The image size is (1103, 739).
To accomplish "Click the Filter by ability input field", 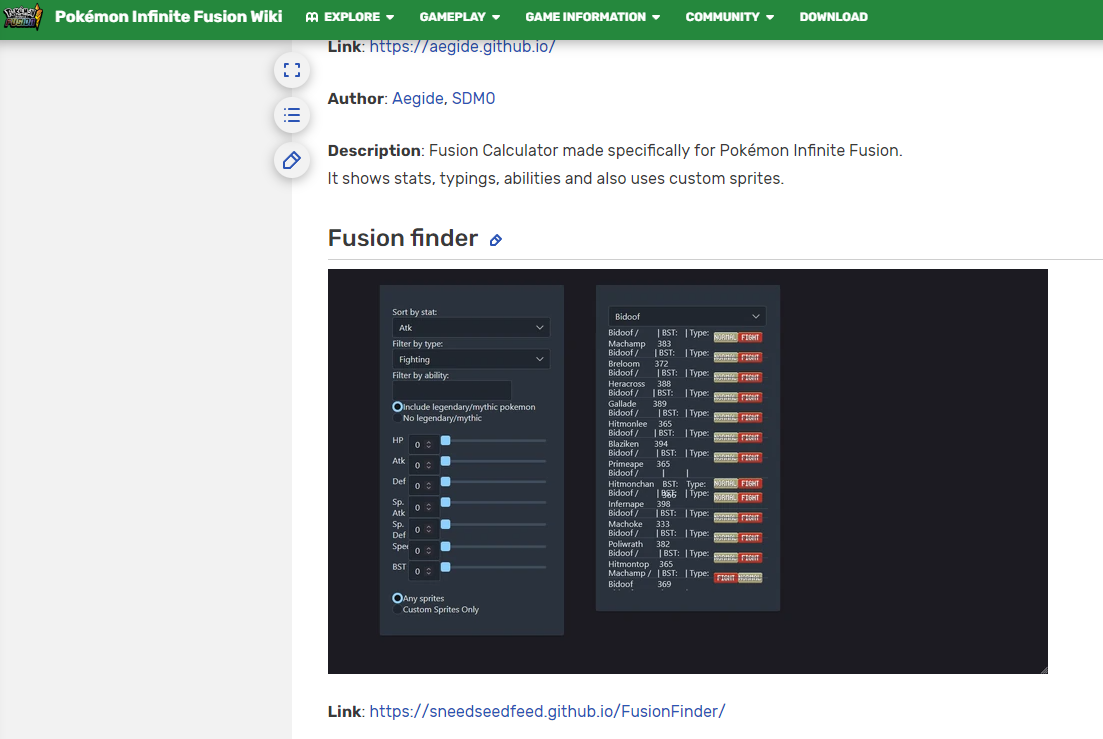I will 452,390.
